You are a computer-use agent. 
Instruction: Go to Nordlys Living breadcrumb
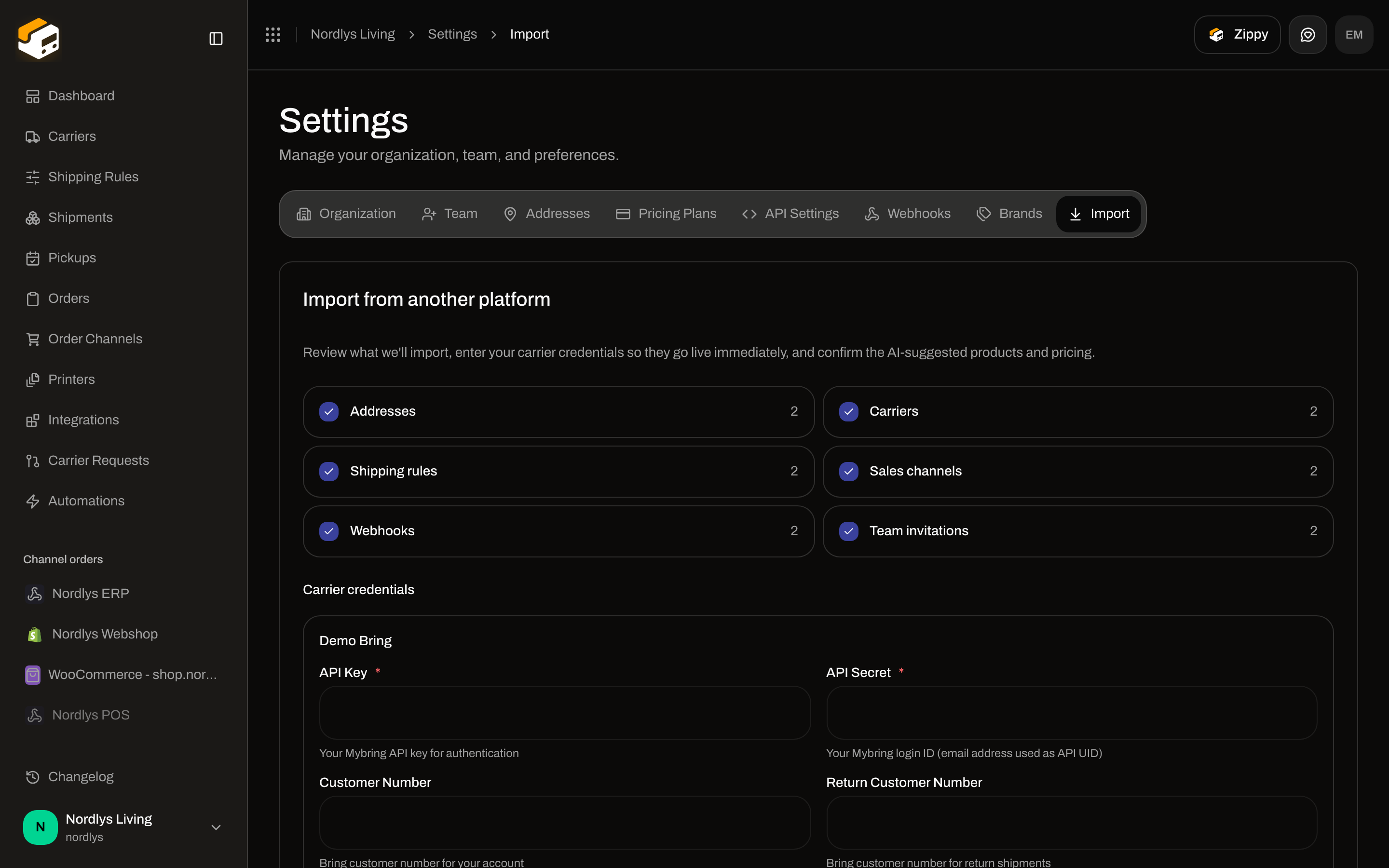(x=353, y=34)
